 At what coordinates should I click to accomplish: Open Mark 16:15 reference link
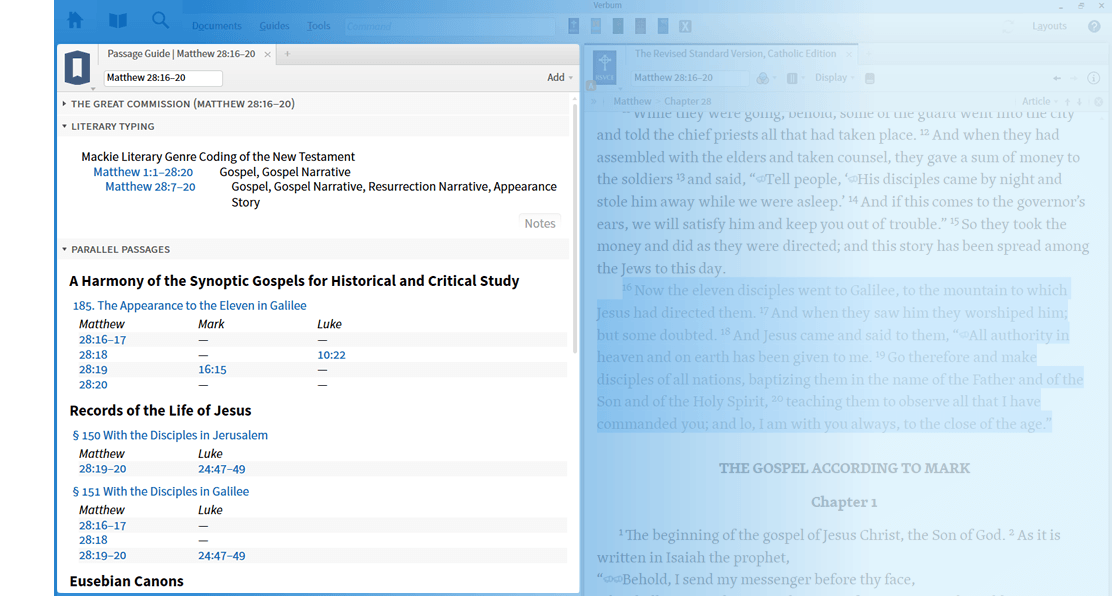(212, 370)
